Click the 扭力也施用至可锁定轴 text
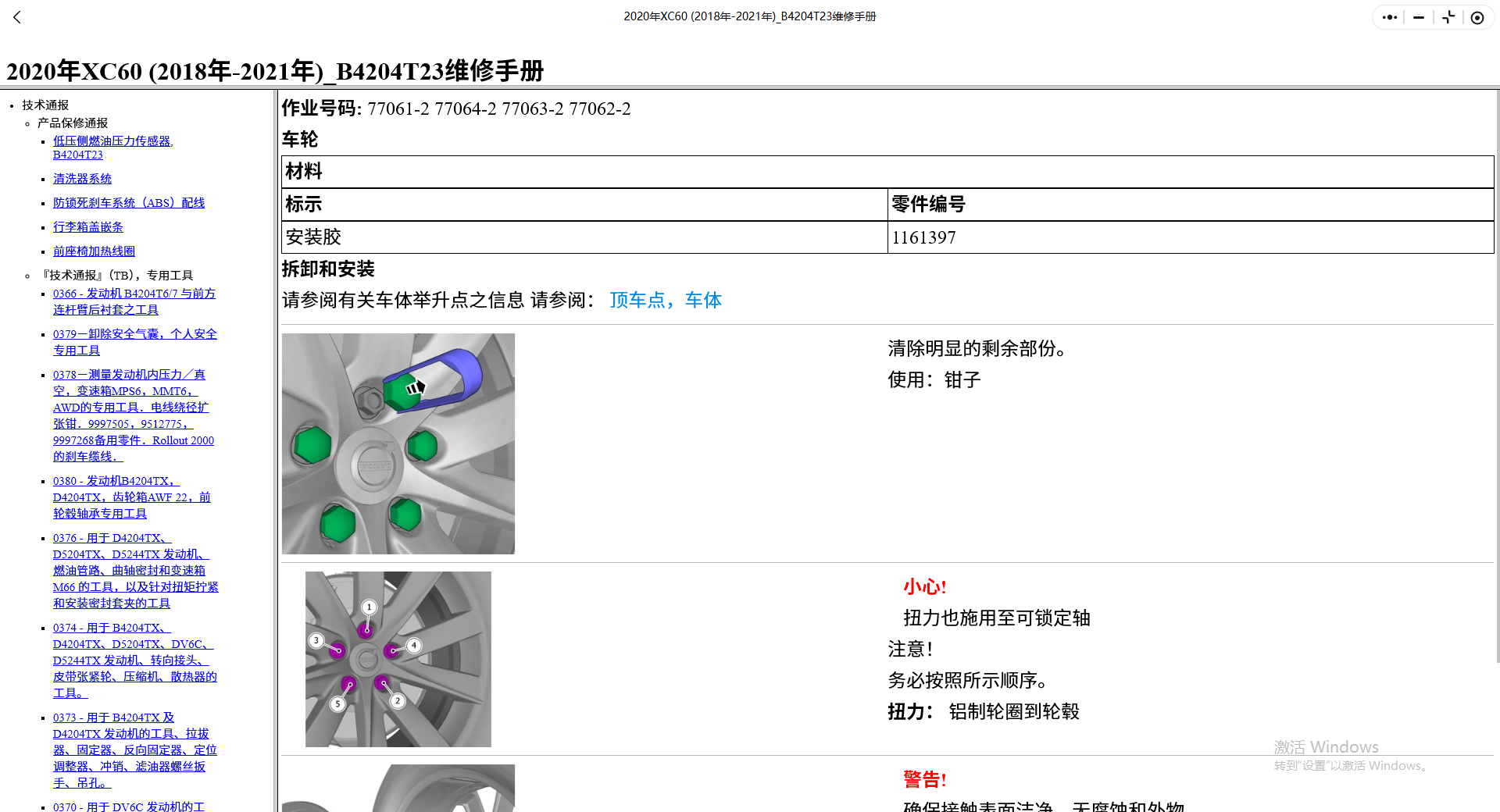1500x812 pixels. pos(997,618)
